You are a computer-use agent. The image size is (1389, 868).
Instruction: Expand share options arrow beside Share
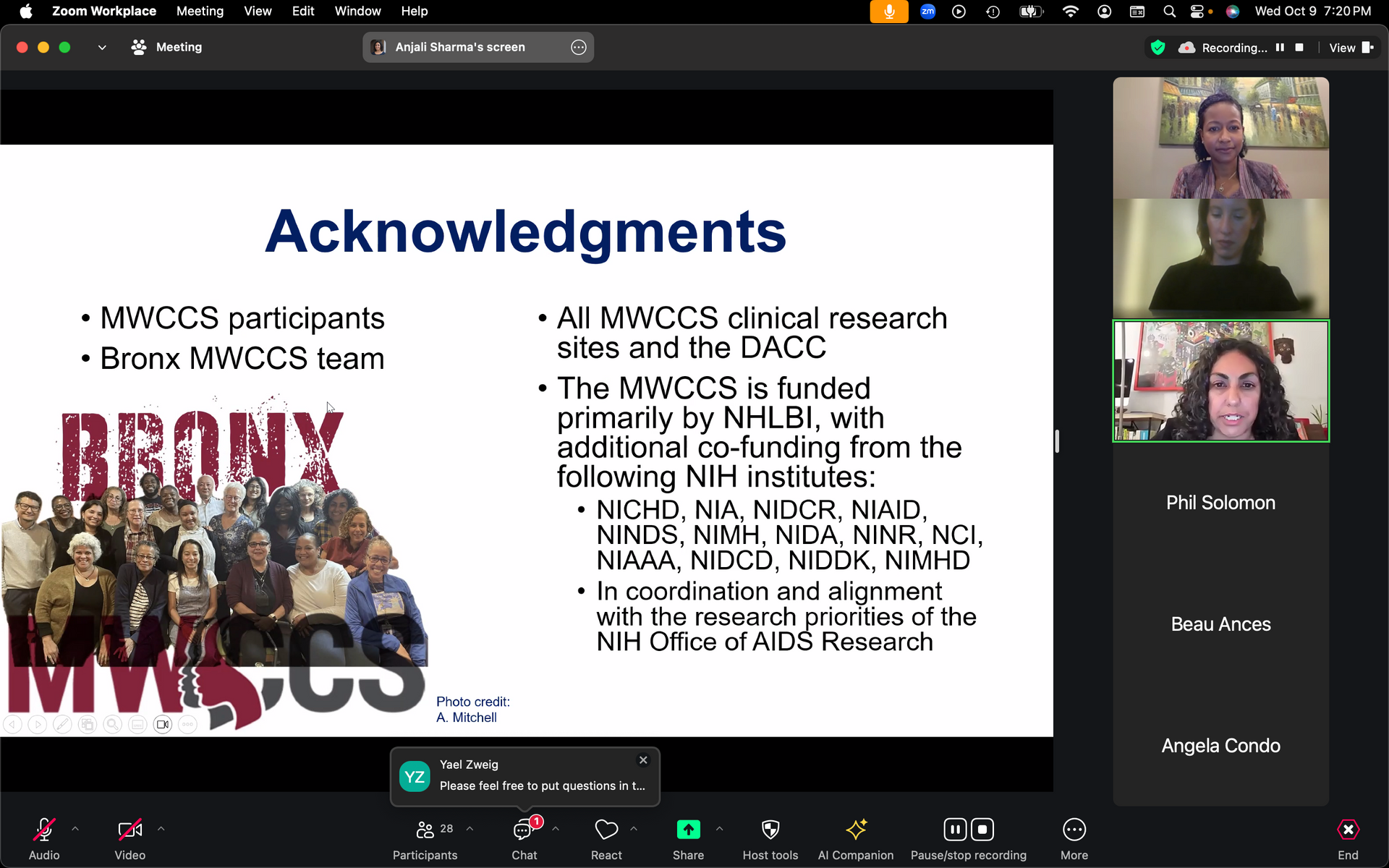(x=719, y=829)
